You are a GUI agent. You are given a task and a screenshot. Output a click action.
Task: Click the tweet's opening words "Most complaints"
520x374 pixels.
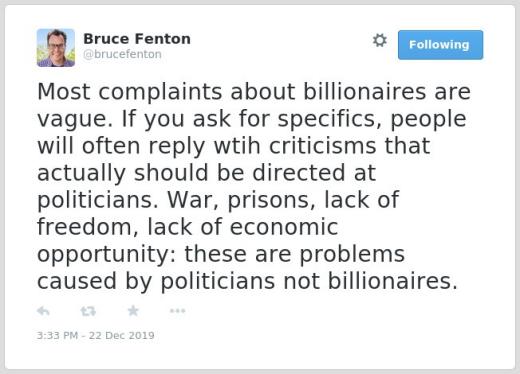tap(130, 91)
